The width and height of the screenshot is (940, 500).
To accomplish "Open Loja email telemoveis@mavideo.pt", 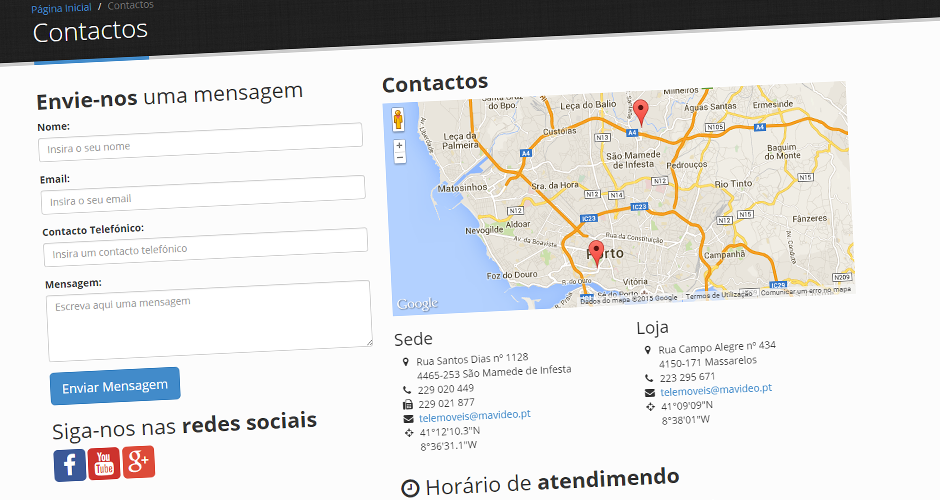I will [x=716, y=390].
